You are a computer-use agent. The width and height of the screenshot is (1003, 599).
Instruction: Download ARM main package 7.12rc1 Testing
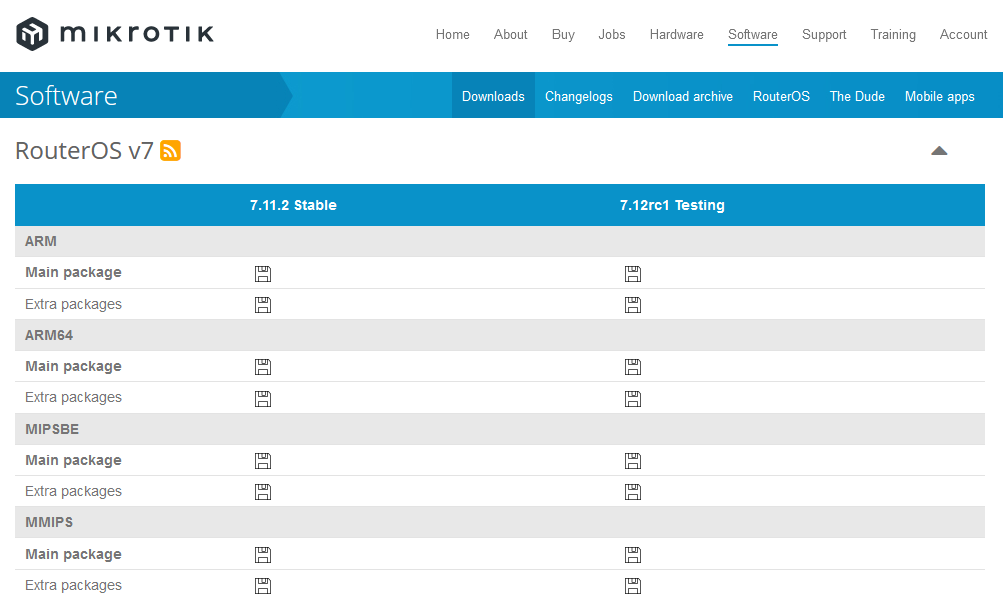[x=633, y=274]
